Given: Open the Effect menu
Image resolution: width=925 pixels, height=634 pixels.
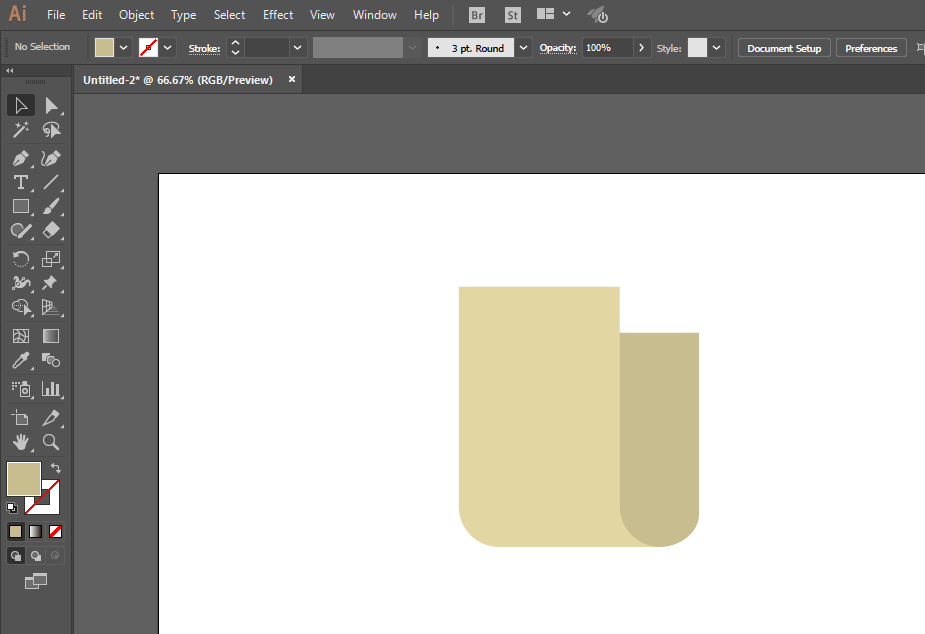Looking at the screenshot, I should click(x=278, y=15).
